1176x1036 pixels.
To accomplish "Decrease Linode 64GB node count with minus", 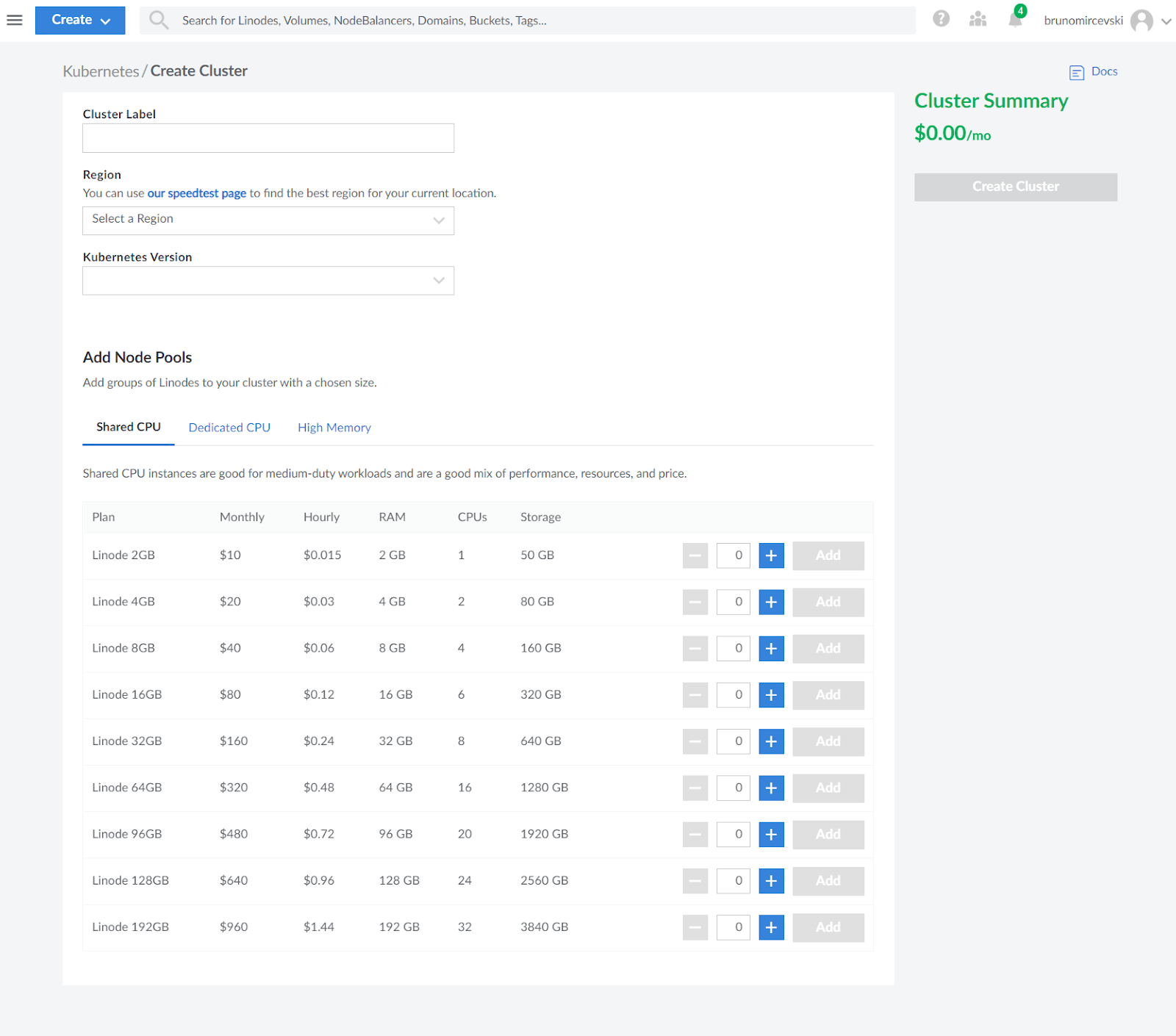I will click(x=695, y=788).
